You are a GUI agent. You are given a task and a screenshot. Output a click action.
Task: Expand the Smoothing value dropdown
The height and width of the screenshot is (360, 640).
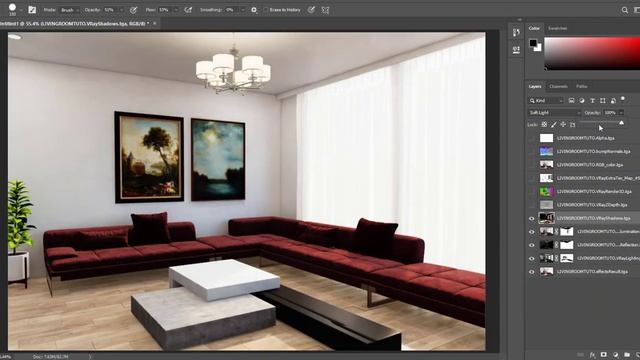pyautogui.click(x=243, y=10)
